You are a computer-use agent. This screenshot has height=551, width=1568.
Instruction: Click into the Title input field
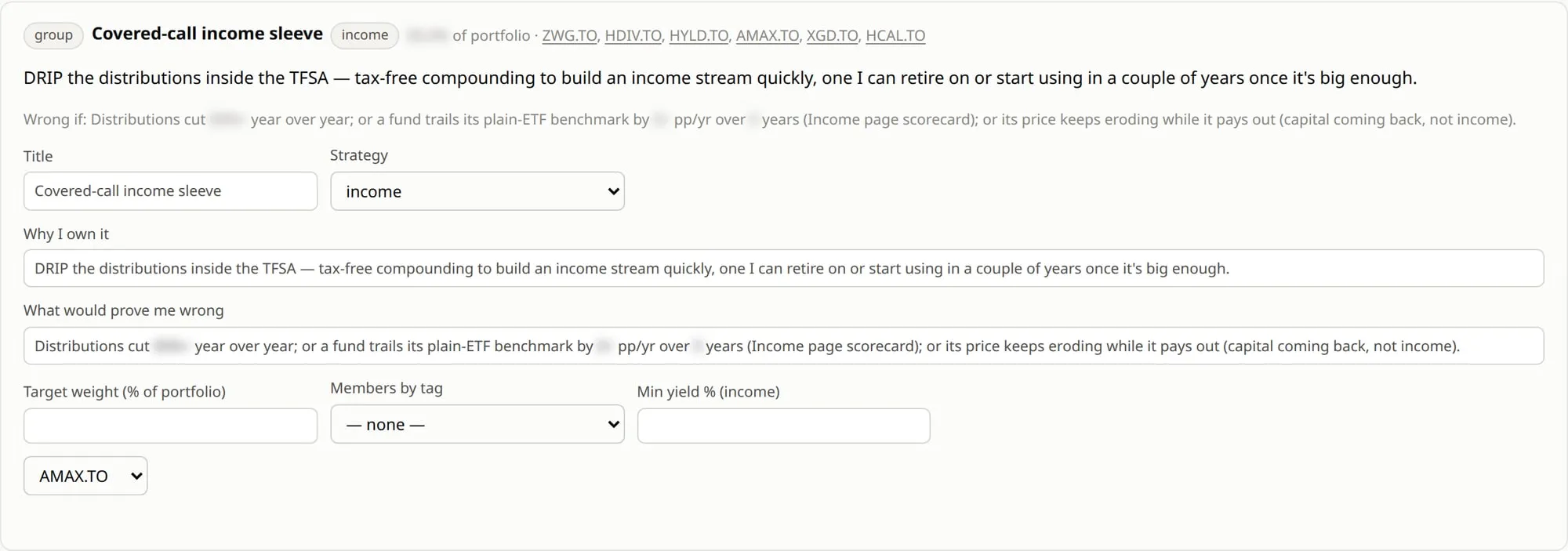click(170, 191)
